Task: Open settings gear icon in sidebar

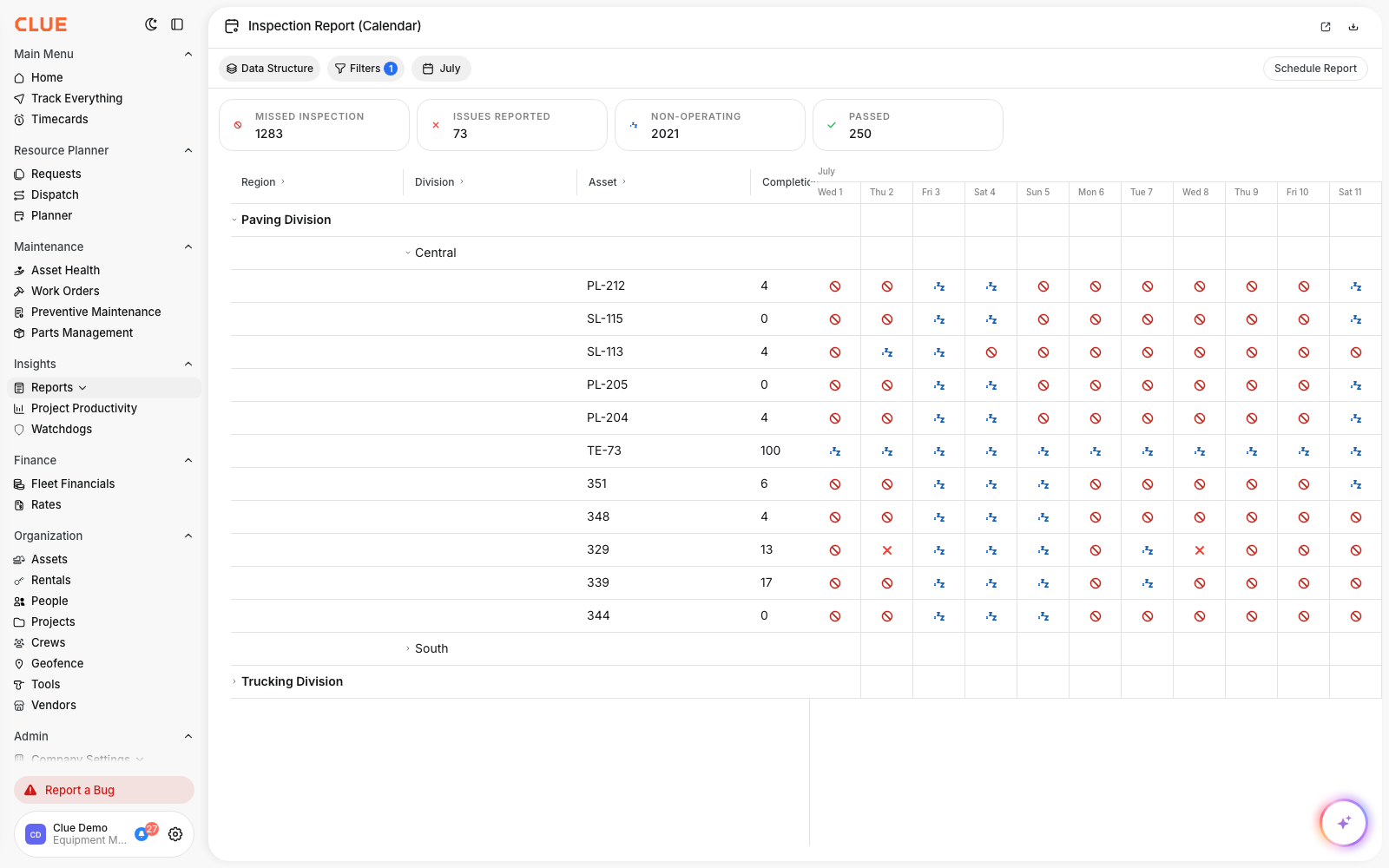Action: 175,834
